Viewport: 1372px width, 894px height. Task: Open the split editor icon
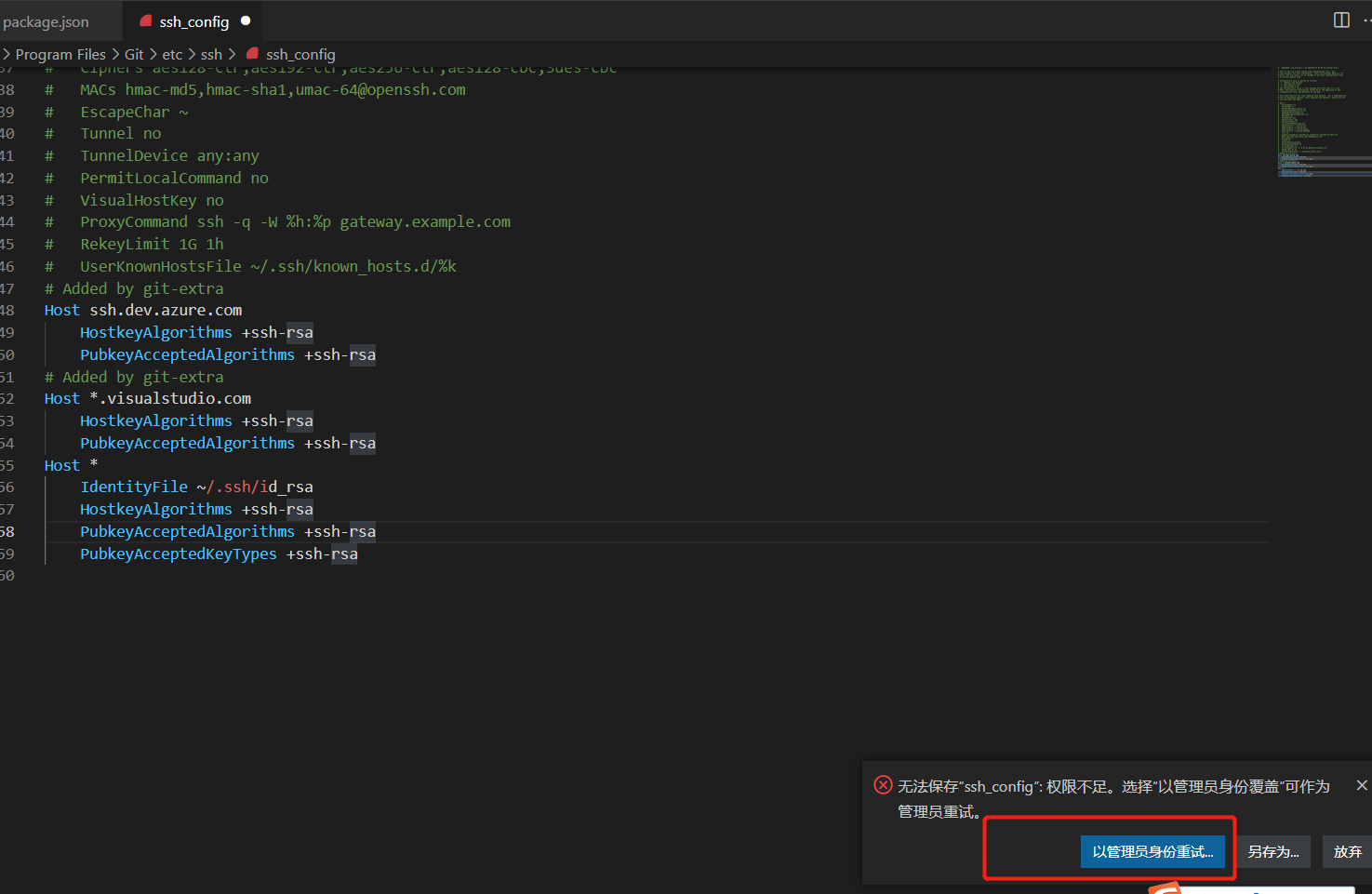point(1340,20)
